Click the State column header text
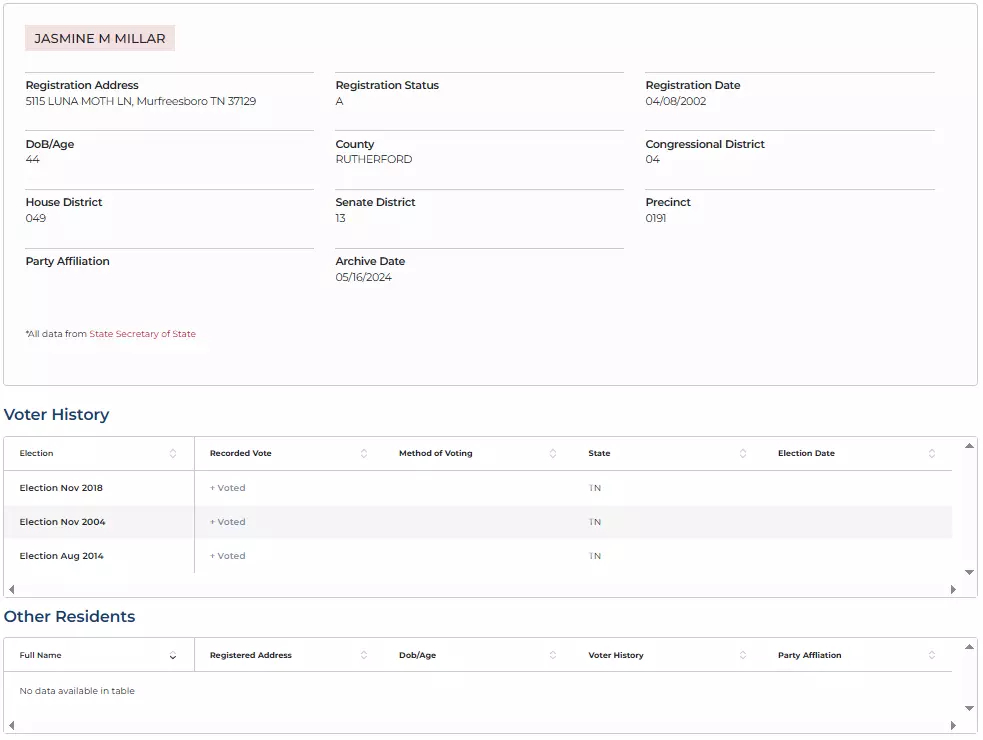 click(x=599, y=453)
